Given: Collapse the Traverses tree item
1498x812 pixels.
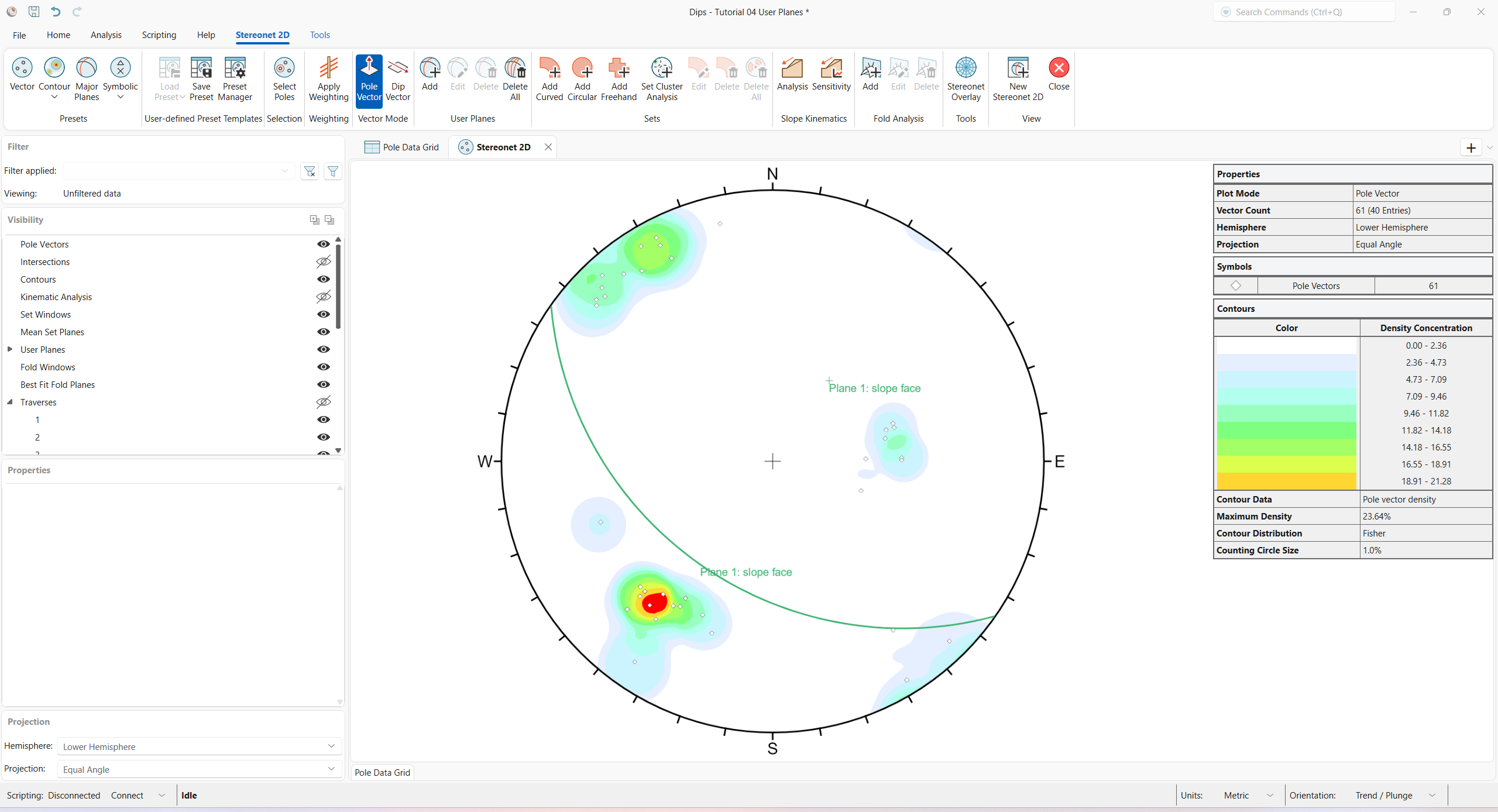Looking at the screenshot, I should 10,402.
